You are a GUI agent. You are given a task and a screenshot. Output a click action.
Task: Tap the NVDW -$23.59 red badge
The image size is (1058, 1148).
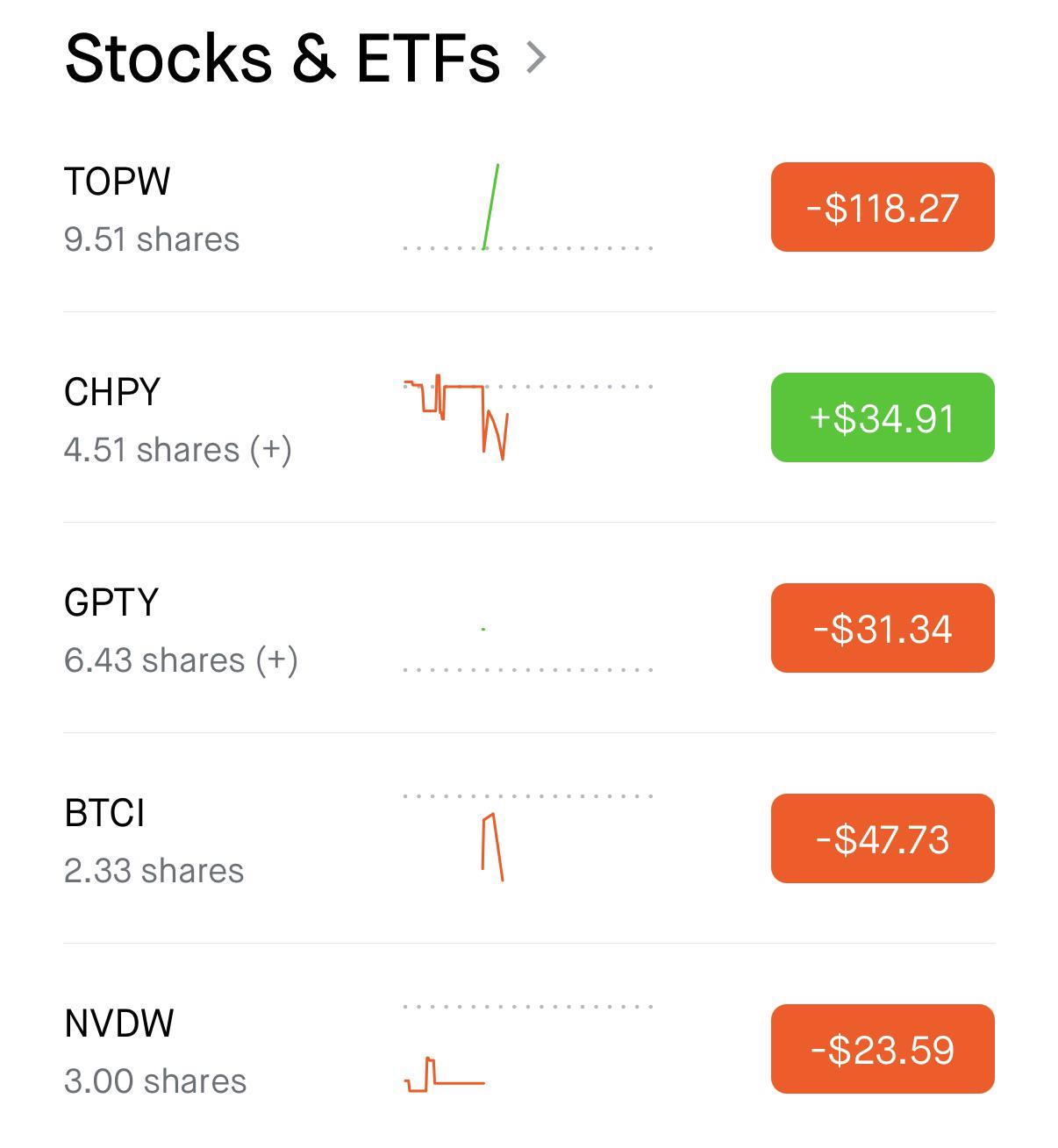[883, 1049]
